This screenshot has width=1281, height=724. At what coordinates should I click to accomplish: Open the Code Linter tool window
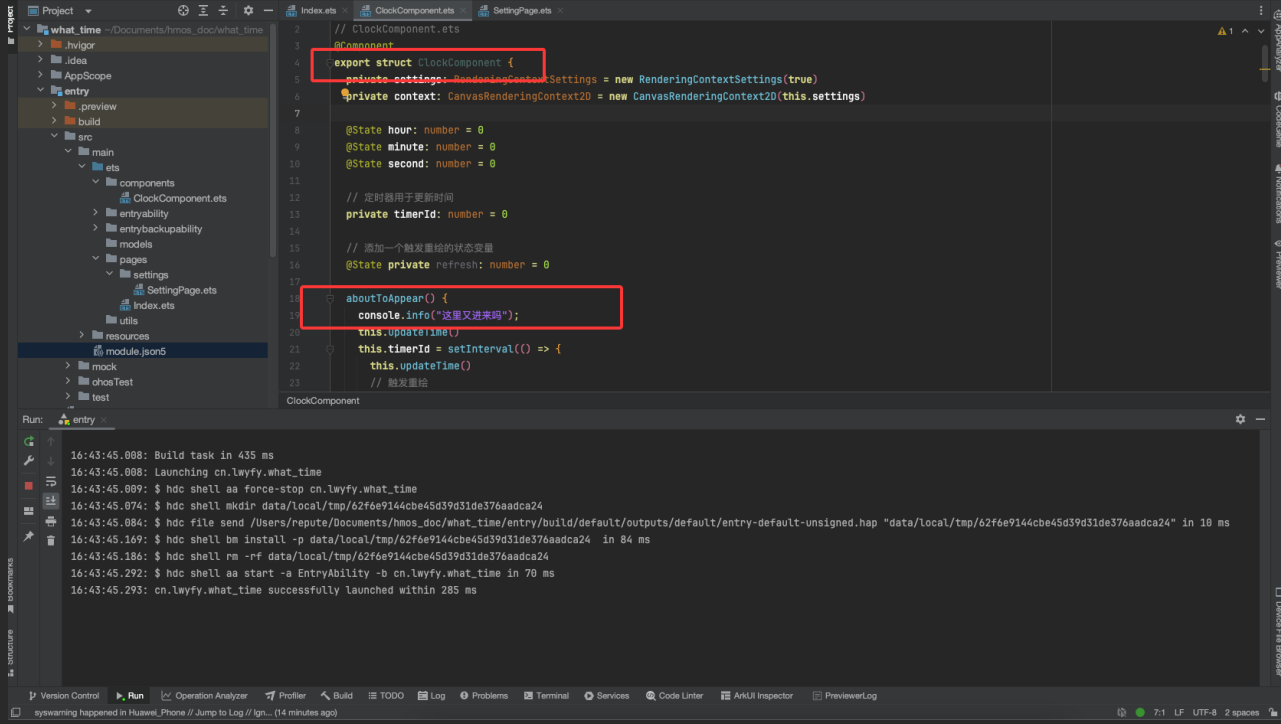click(x=675, y=696)
